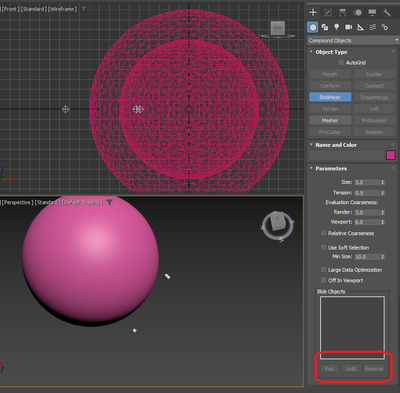Click the Min Size value field
400x393 pixels.
(x=367, y=257)
